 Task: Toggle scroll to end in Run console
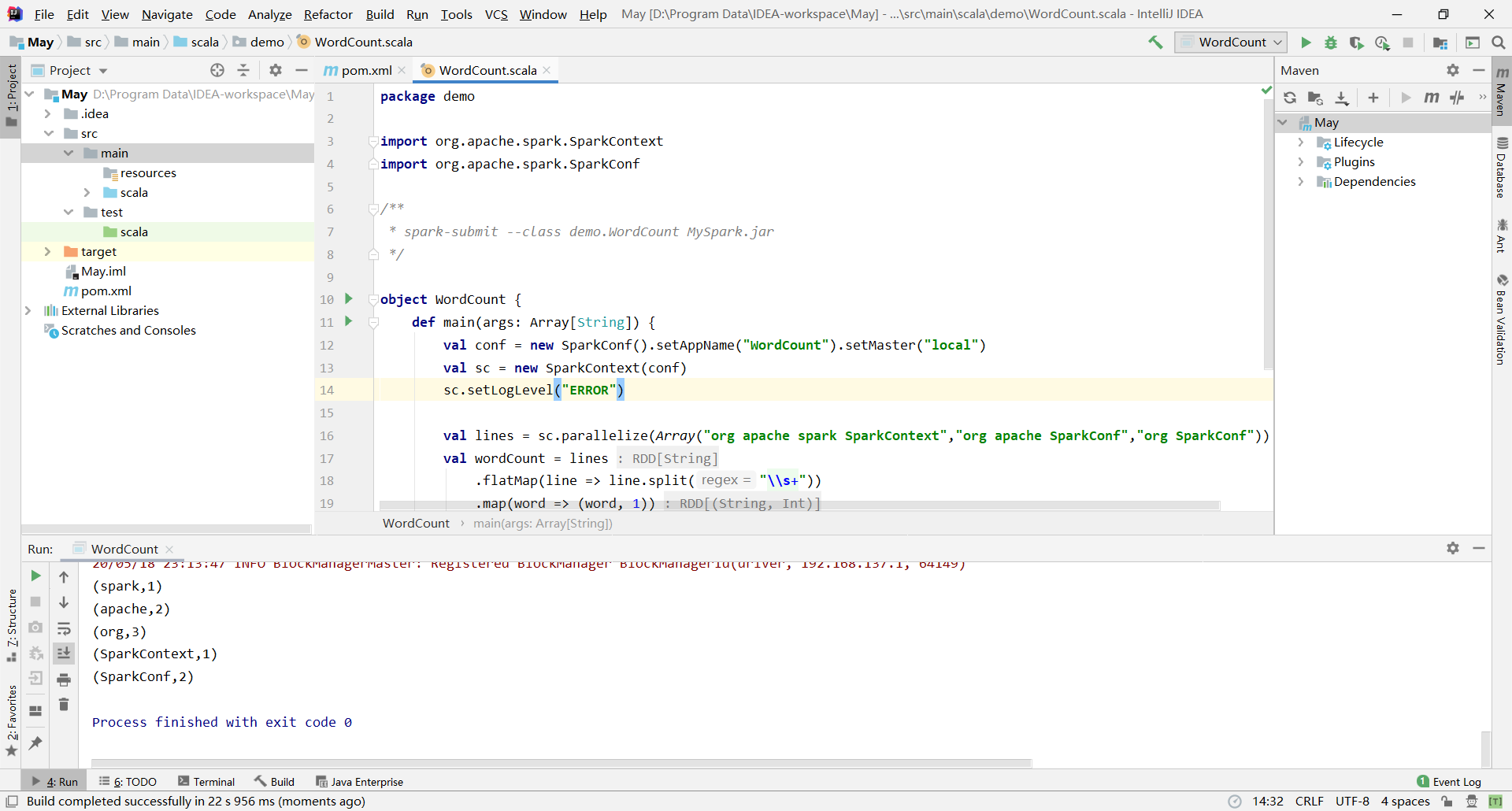point(64,654)
